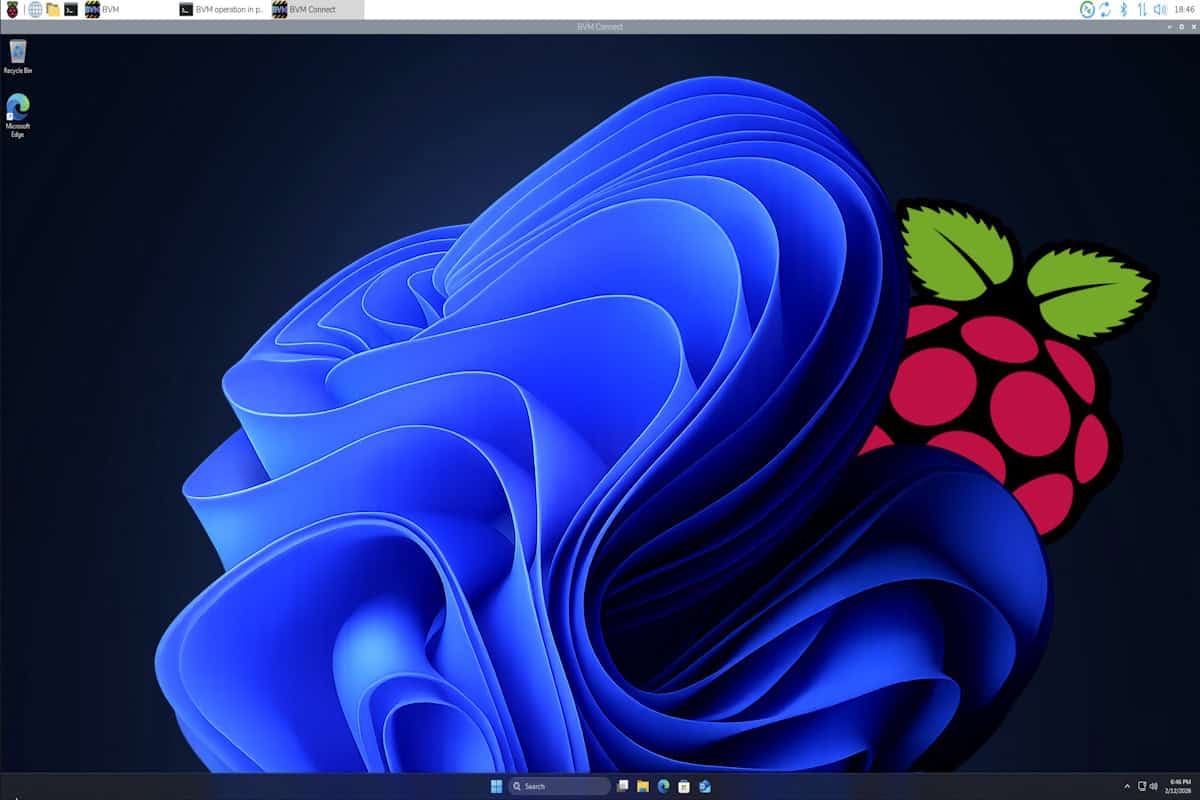This screenshot has width=1200, height=800.
Task: Open the Recycle Bin desktop icon
Action: [x=17, y=56]
